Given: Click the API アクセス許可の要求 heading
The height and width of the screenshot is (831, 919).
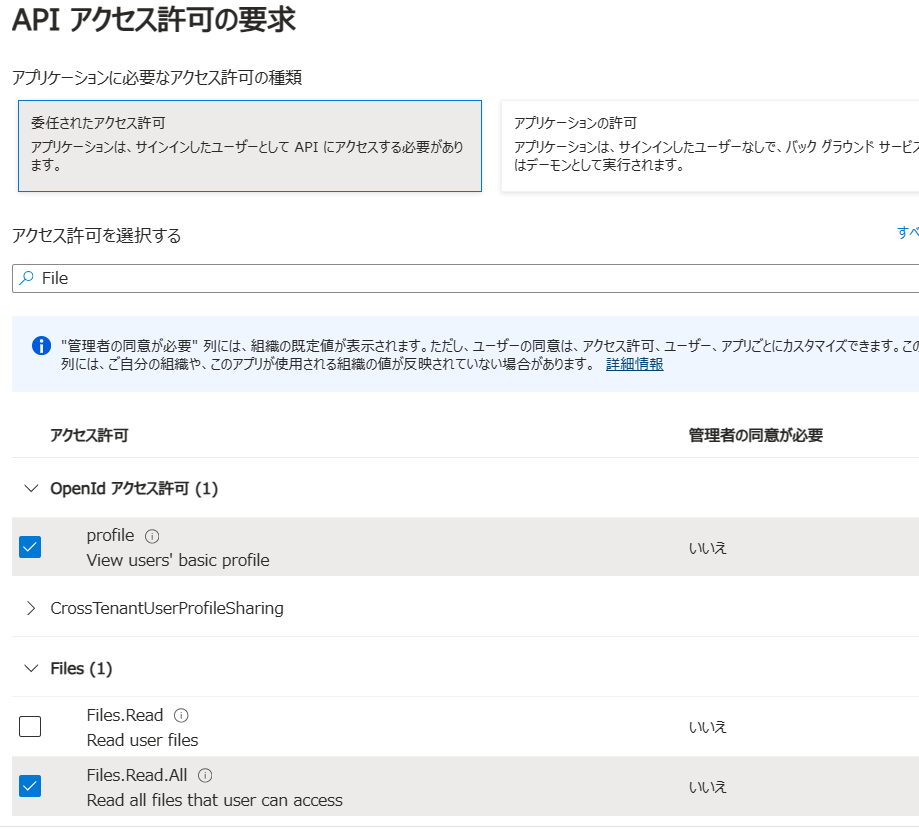Looking at the screenshot, I should [154, 19].
